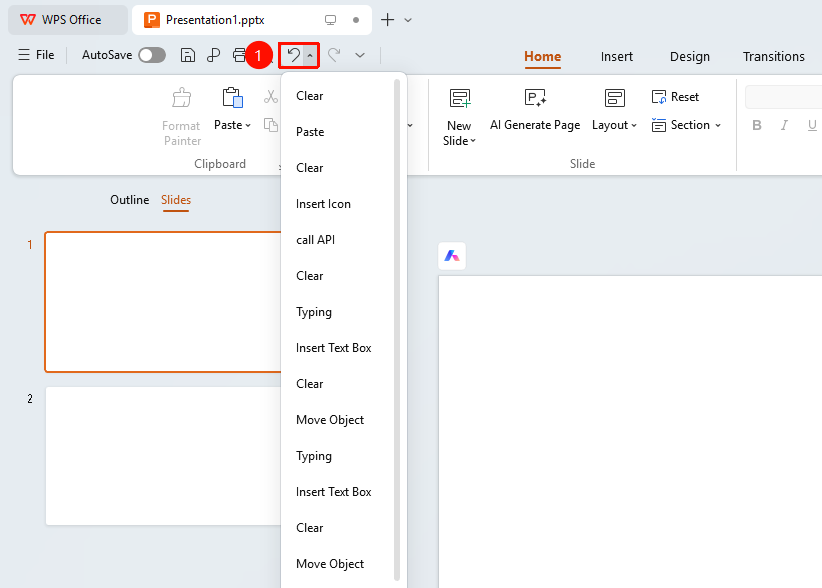Select slide 2 thumbnail

[164, 456]
